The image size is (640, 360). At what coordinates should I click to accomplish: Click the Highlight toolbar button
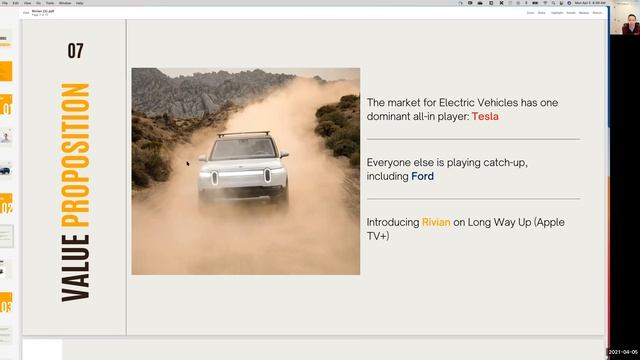(x=557, y=13)
